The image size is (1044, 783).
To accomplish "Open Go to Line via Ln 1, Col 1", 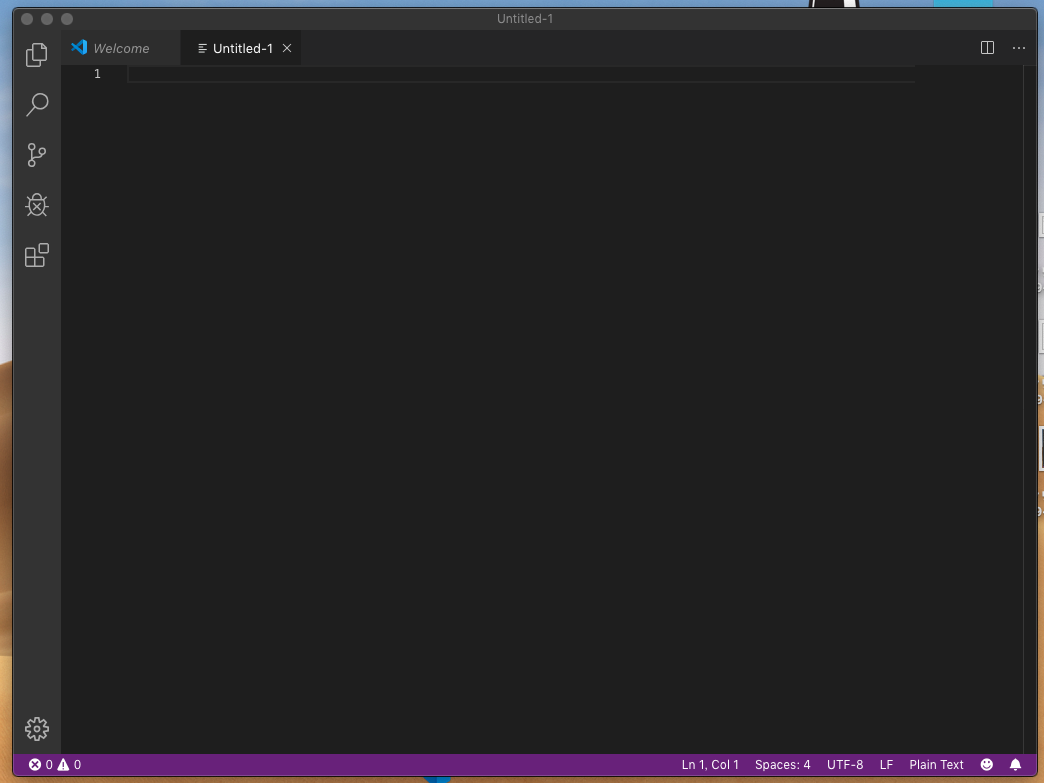I will 710,764.
